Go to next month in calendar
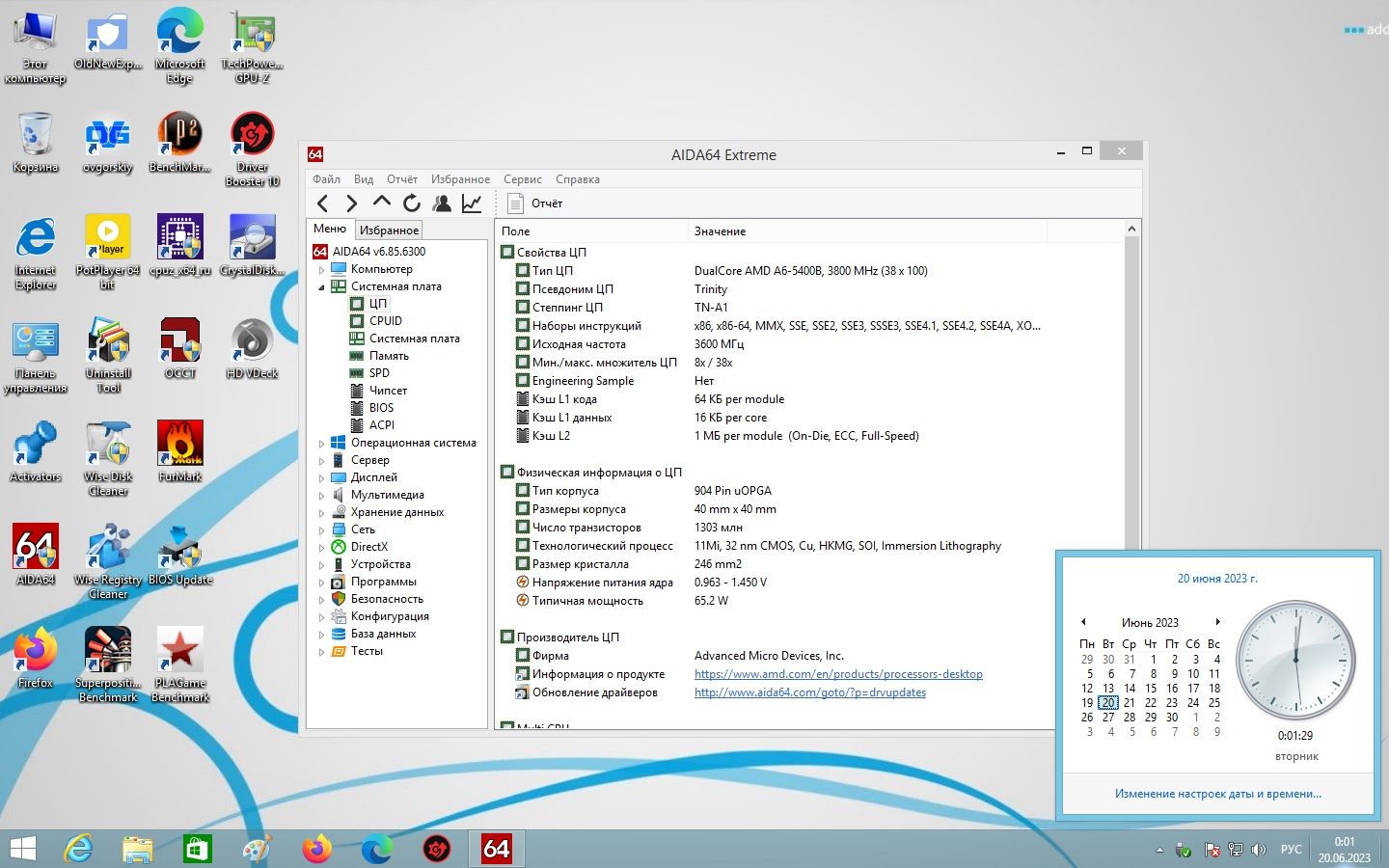 (x=1218, y=622)
